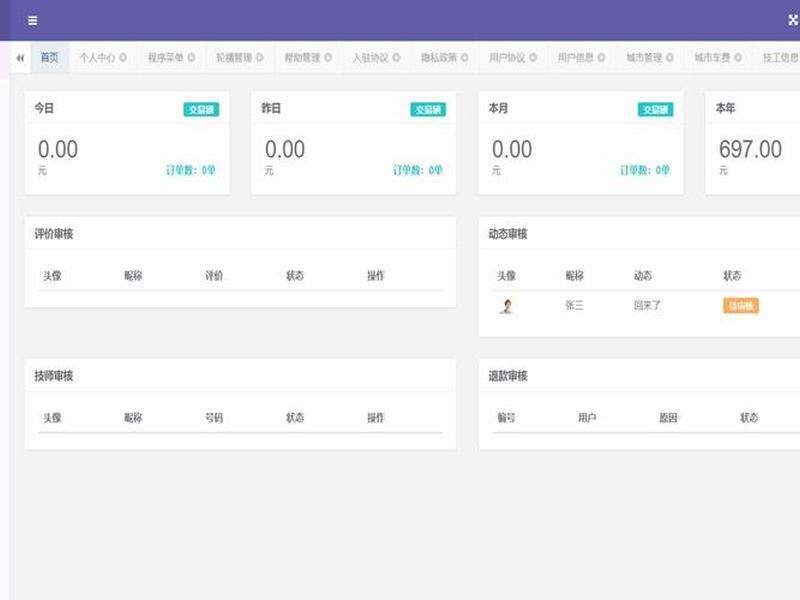Click the 评价审核 panel title
The height and width of the screenshot is (600, 800).
[54, 234]
